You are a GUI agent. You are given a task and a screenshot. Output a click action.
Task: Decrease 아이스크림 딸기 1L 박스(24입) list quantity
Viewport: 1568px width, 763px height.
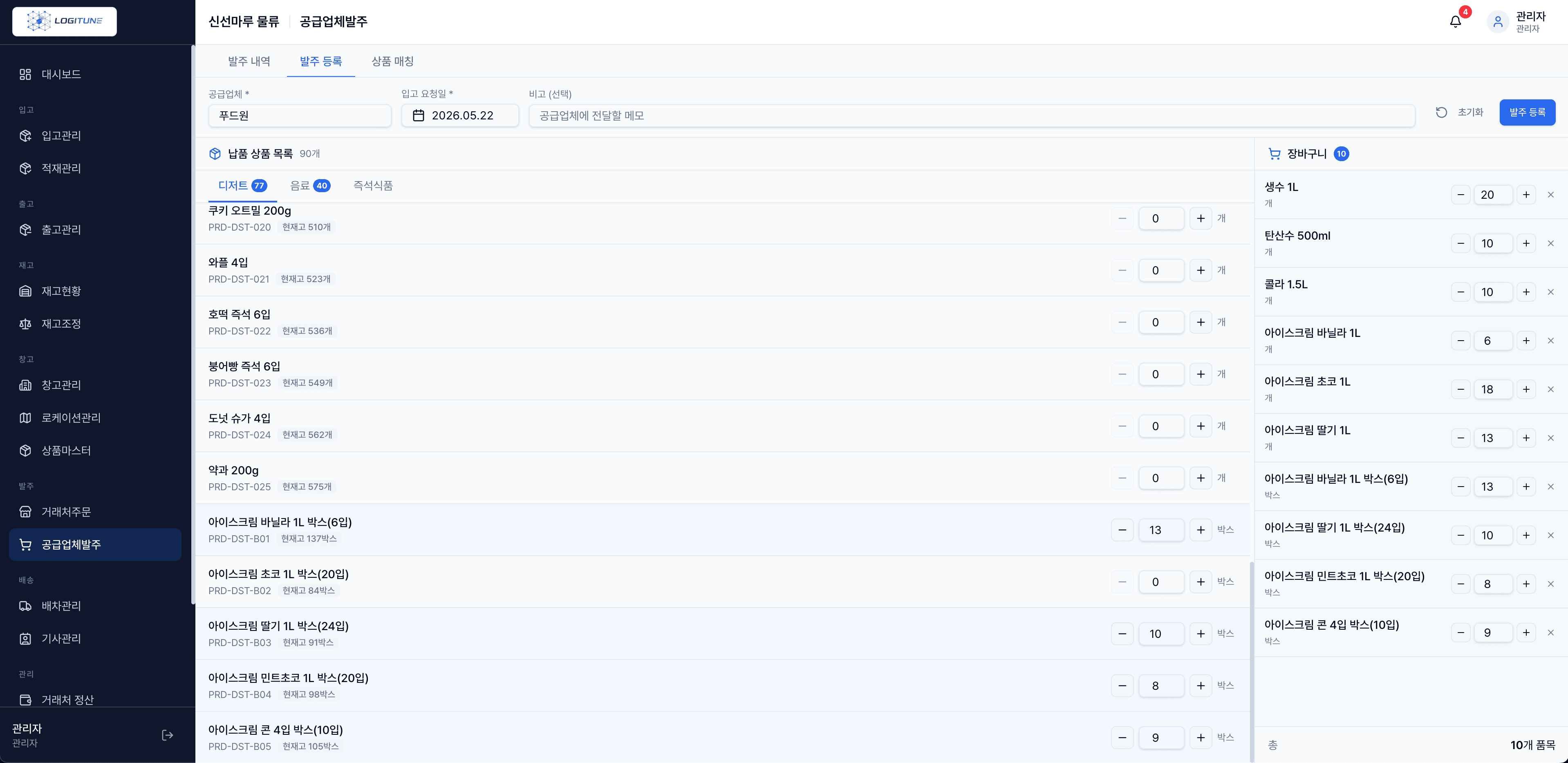pos(1122,634)
